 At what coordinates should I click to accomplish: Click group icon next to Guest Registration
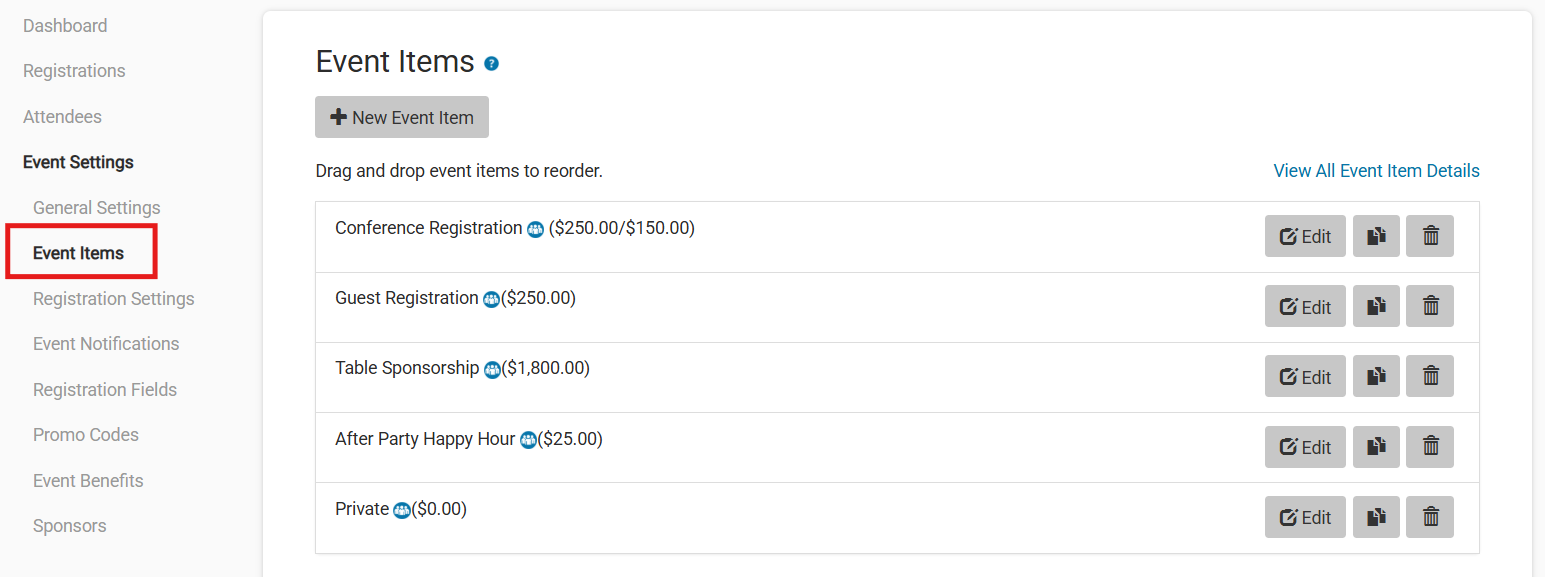pyautogui.click(x=491, y=299)
